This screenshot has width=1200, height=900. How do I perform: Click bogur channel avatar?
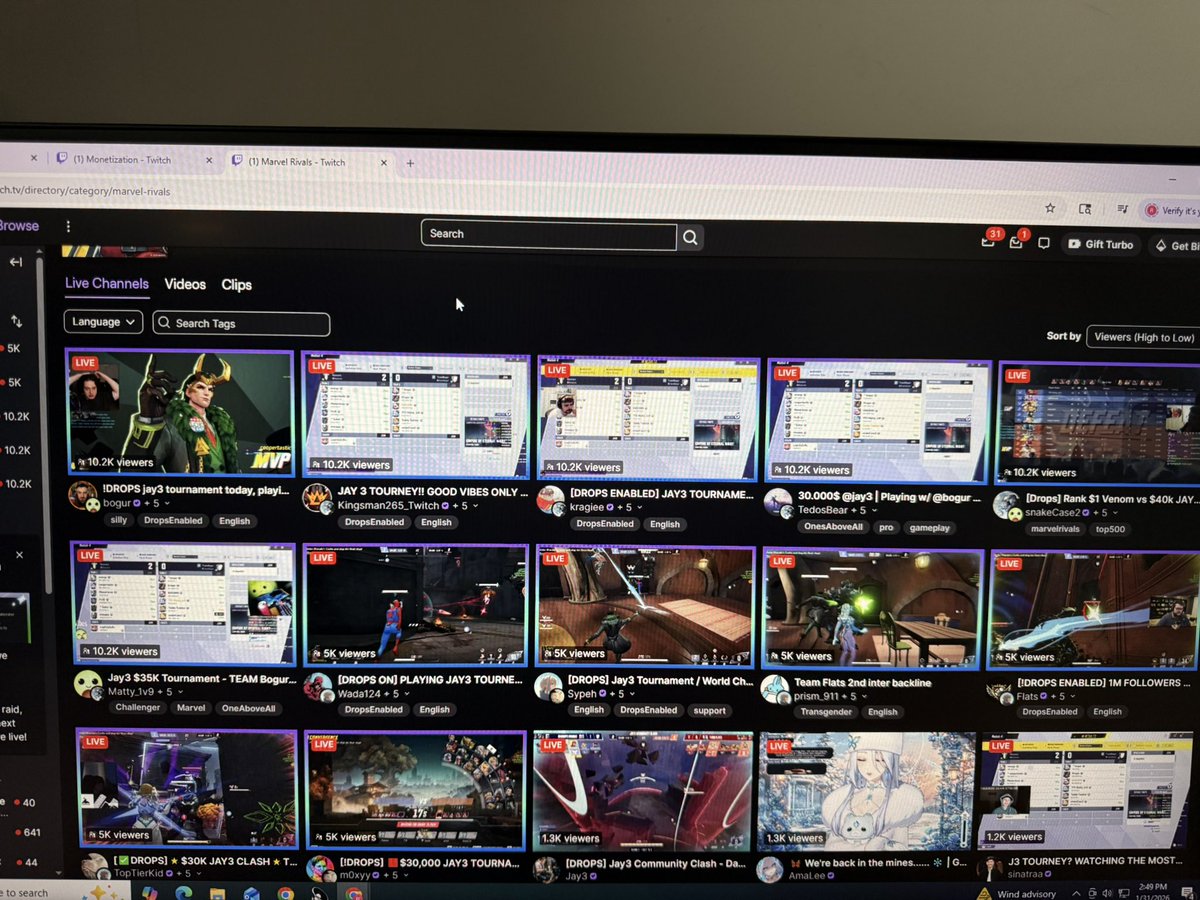tap(84, 497)
